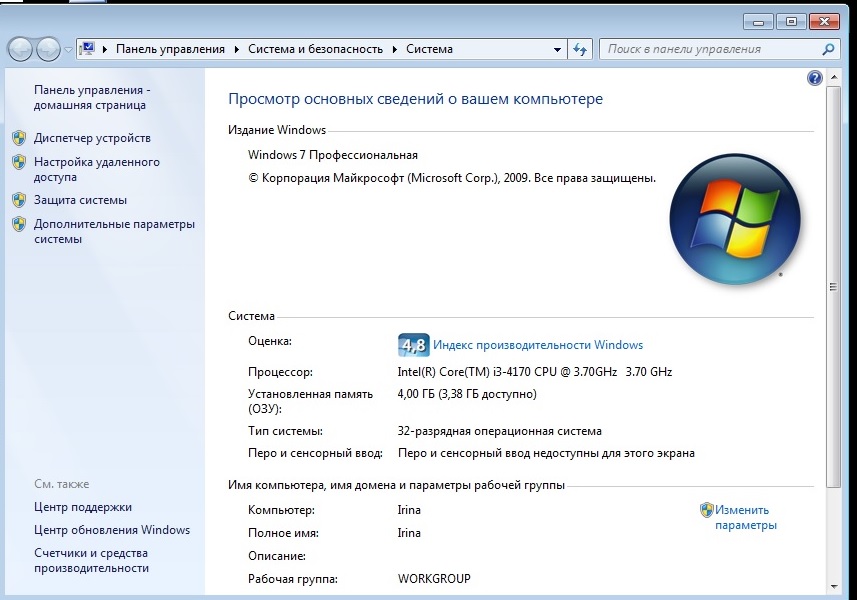Click the magnifier icon in search box
857x600 pixels.
828,49
